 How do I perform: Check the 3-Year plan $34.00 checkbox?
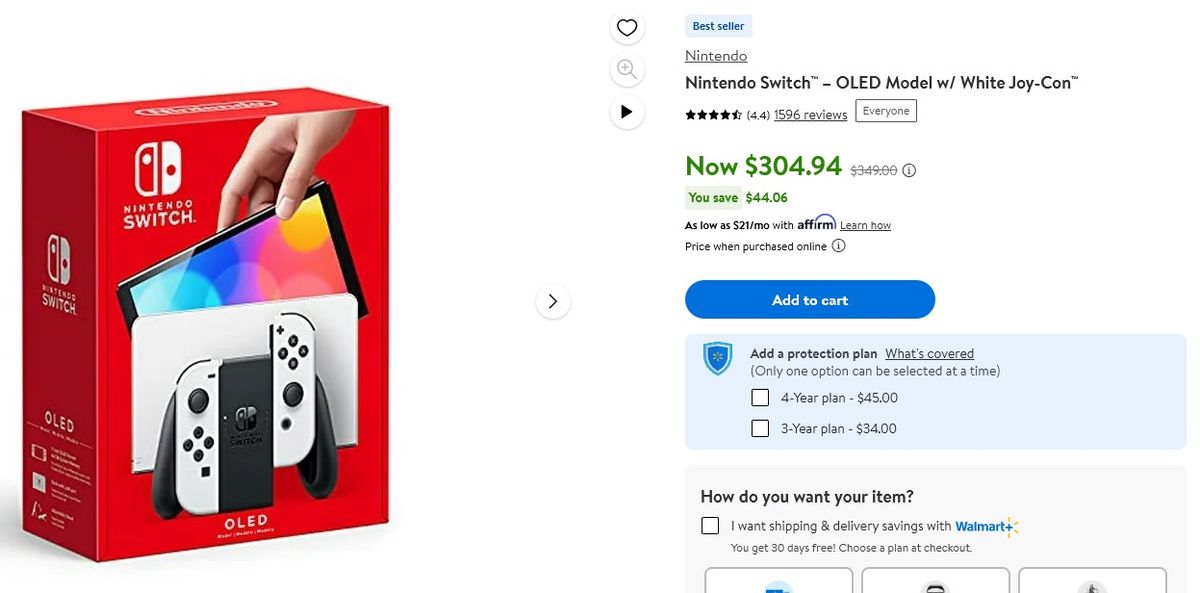tap(760, 428)
